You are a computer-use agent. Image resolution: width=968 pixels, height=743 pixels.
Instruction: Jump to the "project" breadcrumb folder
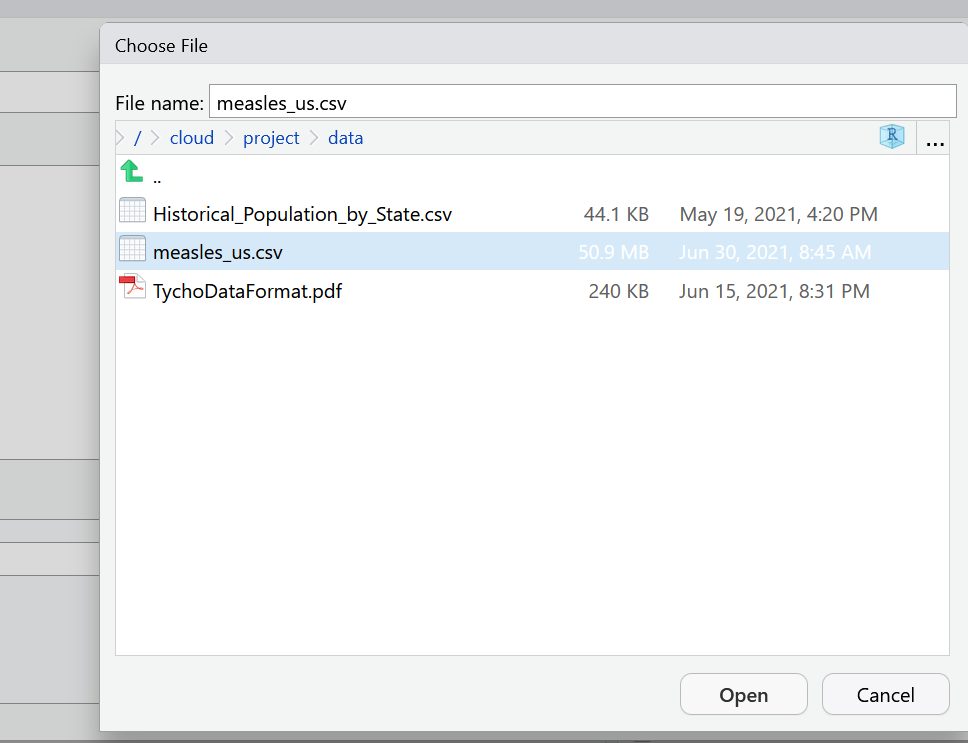[271, 138]
